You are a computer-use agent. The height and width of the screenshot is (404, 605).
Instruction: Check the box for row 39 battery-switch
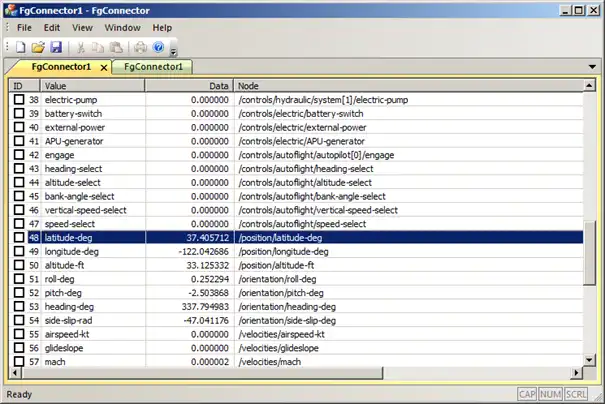click(x=19, y=113)
